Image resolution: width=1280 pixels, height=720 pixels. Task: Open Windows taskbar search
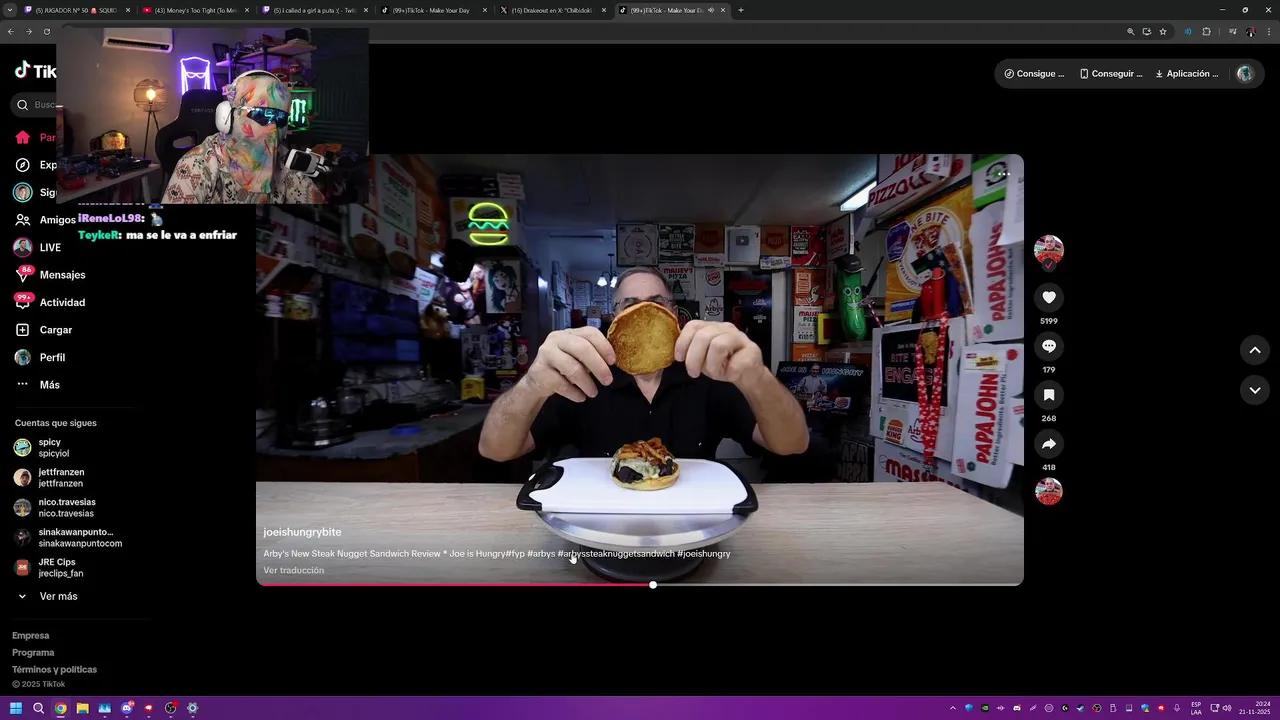click(x=38, y=708)
